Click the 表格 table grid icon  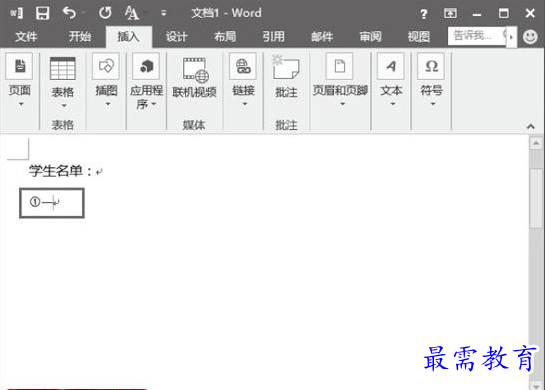pyautogui.click(x=63, y=68)
